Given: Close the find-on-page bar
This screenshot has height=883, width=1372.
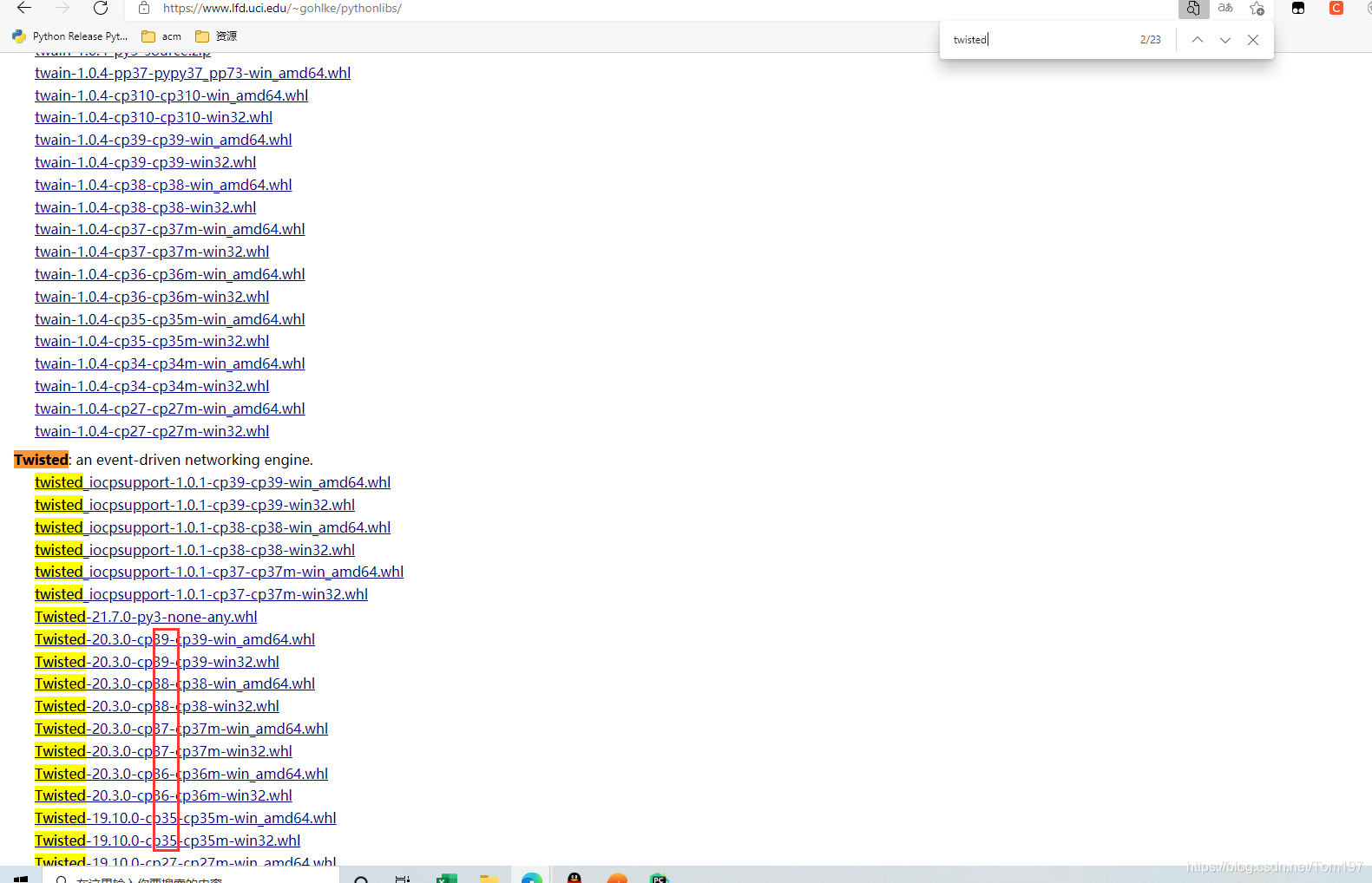Looking at the screenshot, I should (1253, 40).
